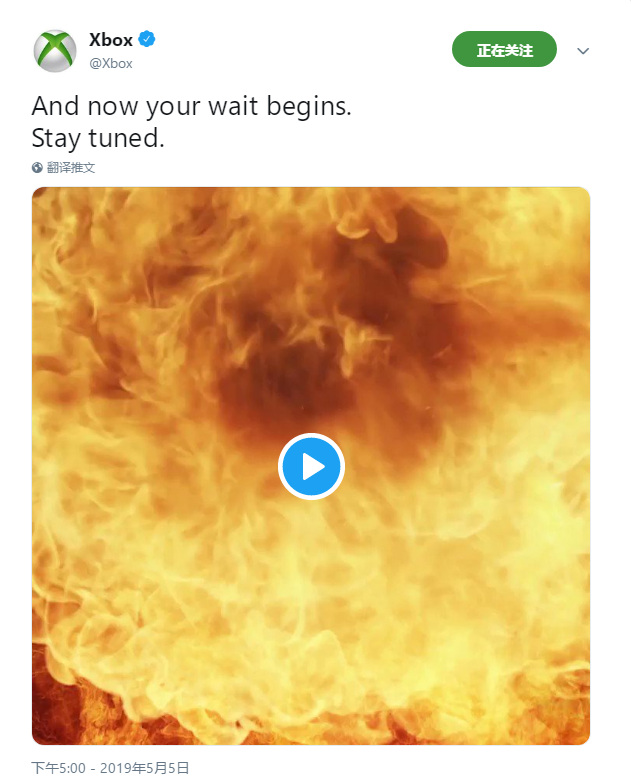Open the more-actions arrow next to 正在关注
The width and height of the screenshot is (631, 784).
pos(583,50)
